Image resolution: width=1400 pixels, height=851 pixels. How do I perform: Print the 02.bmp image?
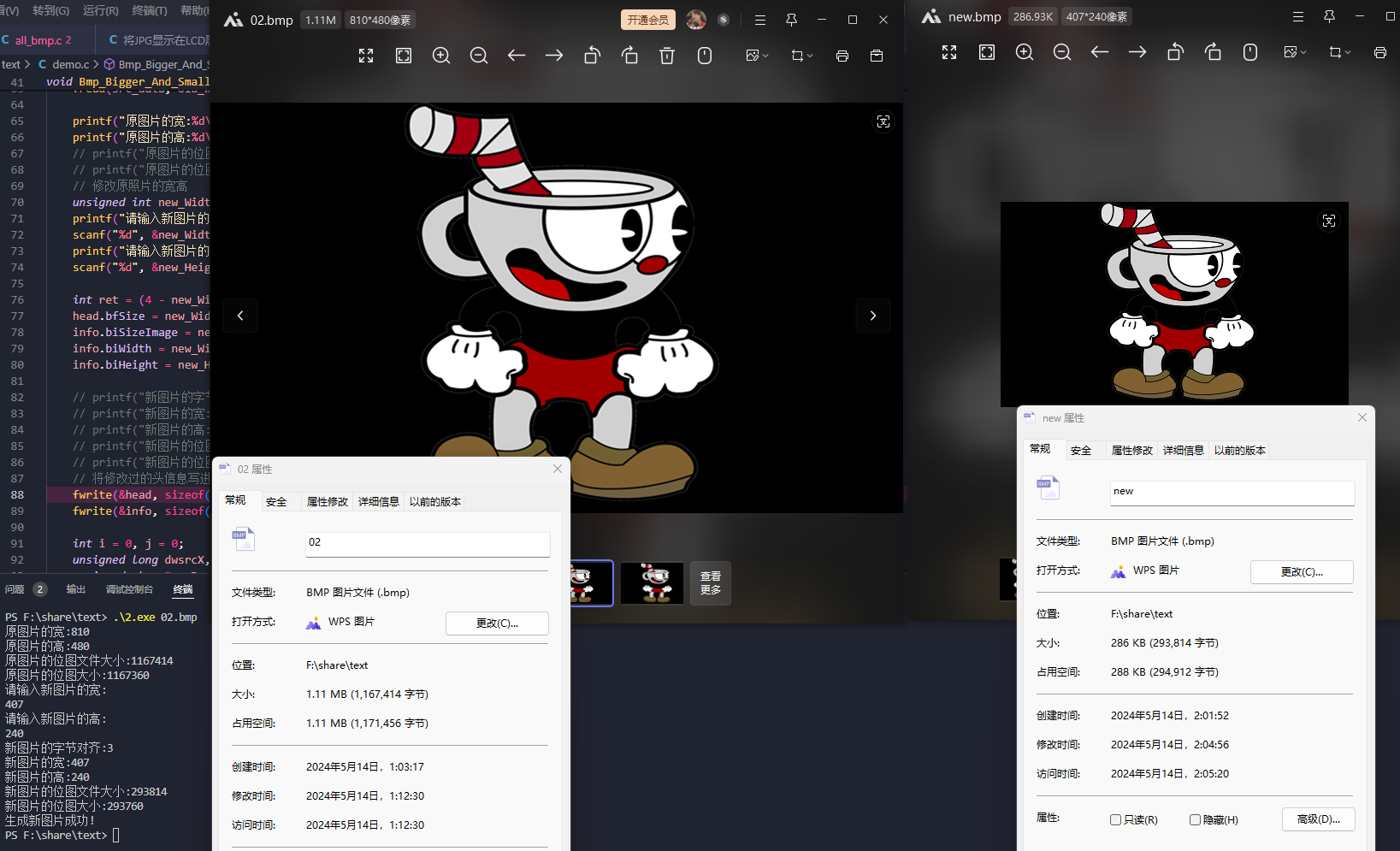tap(842, 56)
